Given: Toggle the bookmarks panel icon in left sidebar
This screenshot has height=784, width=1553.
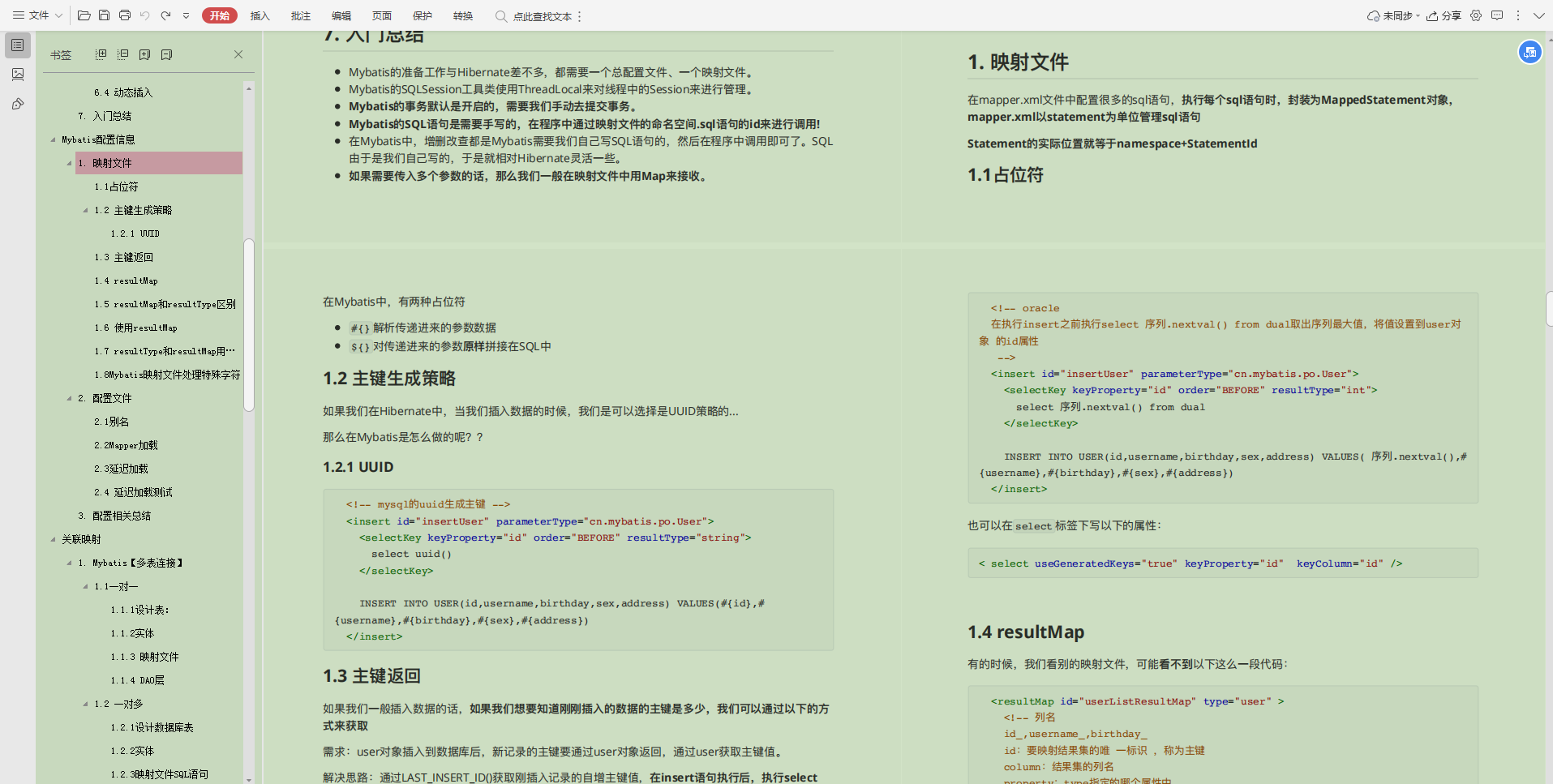Looking at the screenshot, I should coord(18,45).
